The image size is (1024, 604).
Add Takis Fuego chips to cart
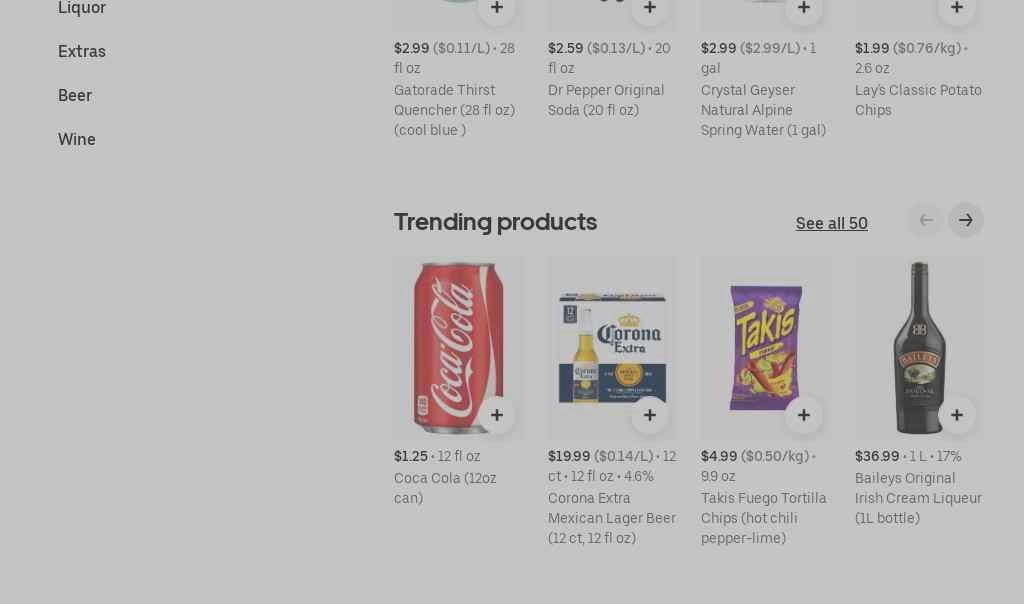[x=804, y=415]
